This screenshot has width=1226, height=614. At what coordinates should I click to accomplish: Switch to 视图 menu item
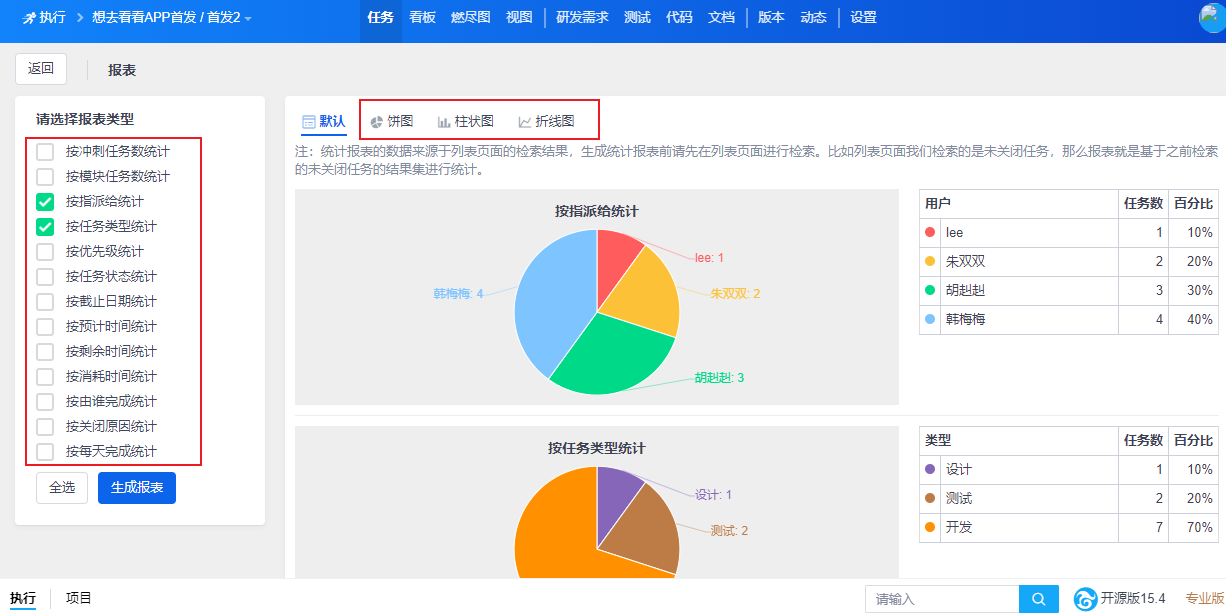tap(519, 18)
